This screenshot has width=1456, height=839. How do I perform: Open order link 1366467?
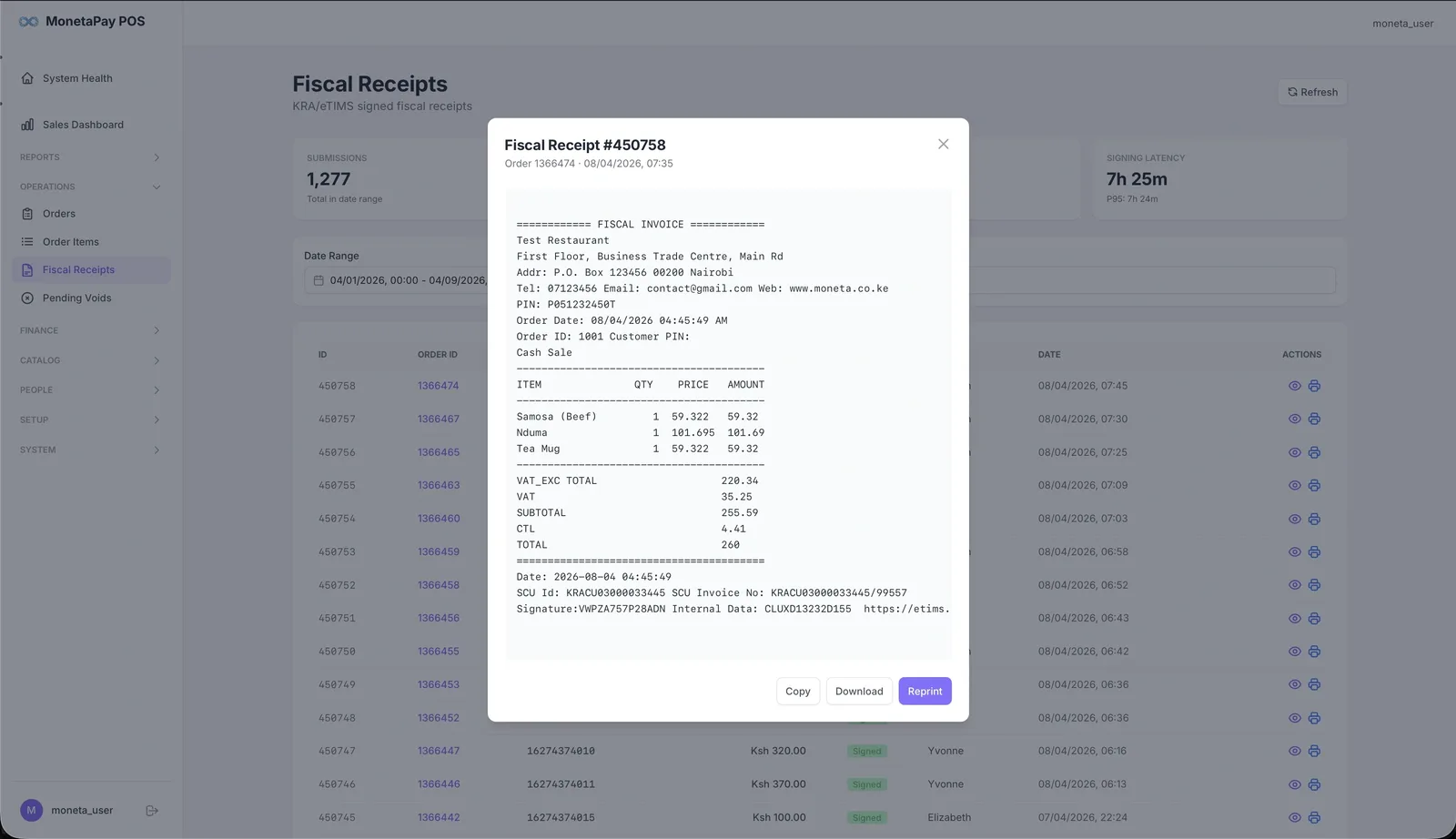pyautogui.click(x=439, y=419)
